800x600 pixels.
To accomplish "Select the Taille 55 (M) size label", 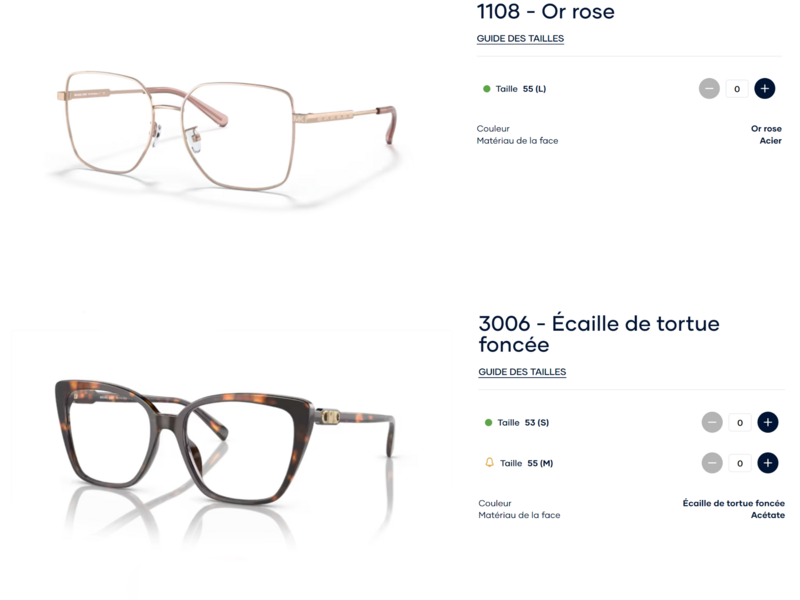I will coord(526,463).
